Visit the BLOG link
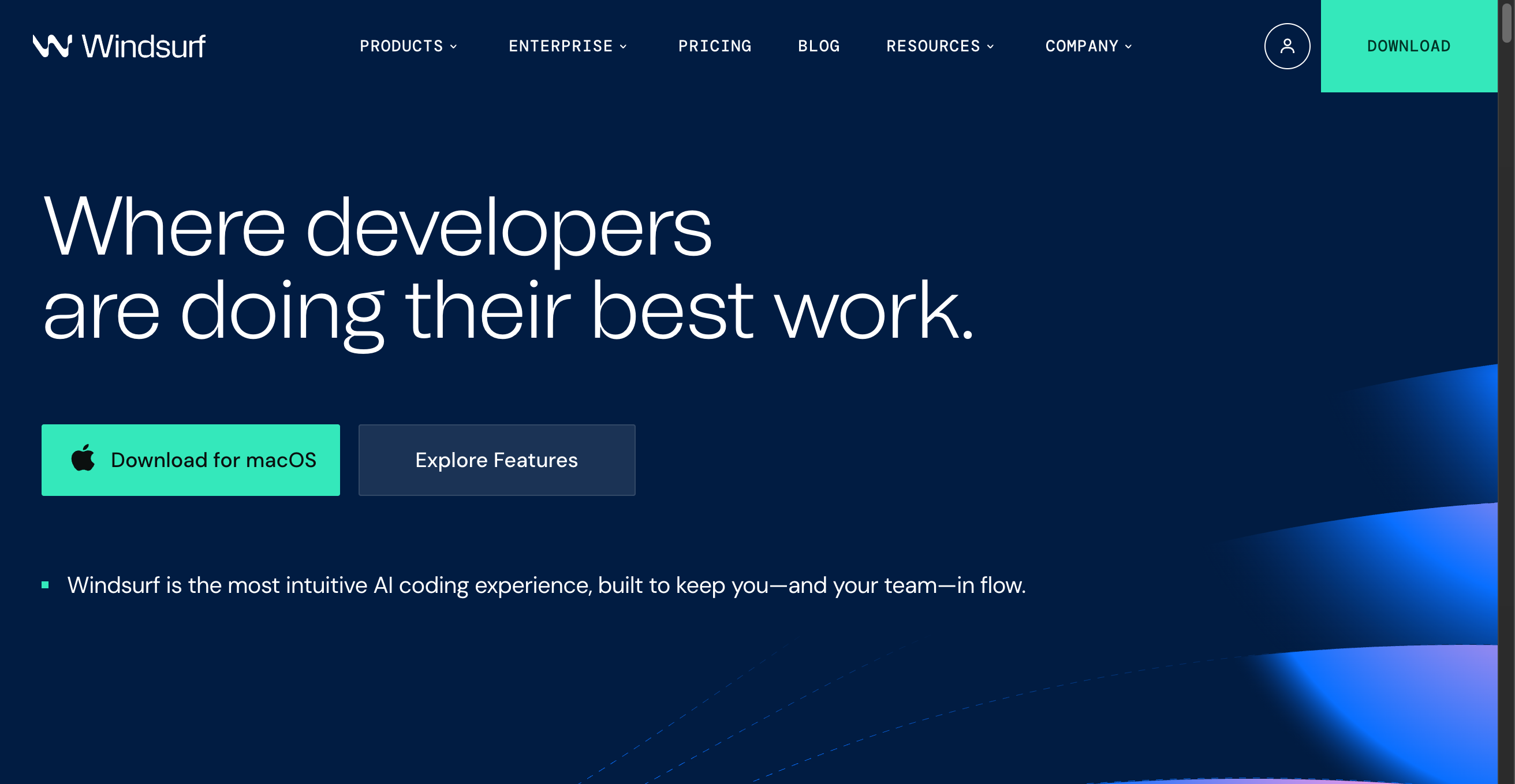 pyautogui.click(x=819, y=46)
